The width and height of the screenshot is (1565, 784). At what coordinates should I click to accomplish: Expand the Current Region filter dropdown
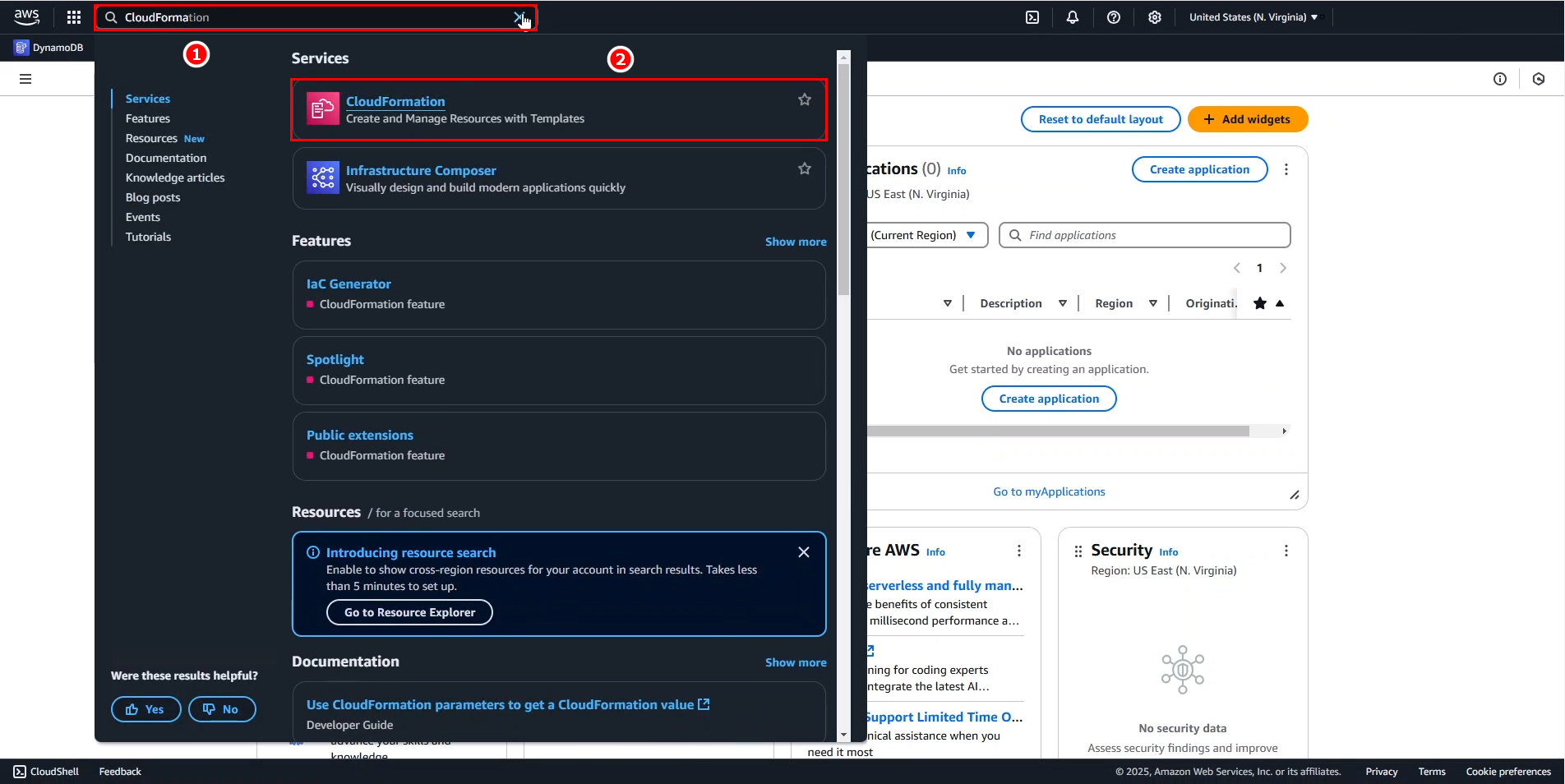click(x=926, y=235)
